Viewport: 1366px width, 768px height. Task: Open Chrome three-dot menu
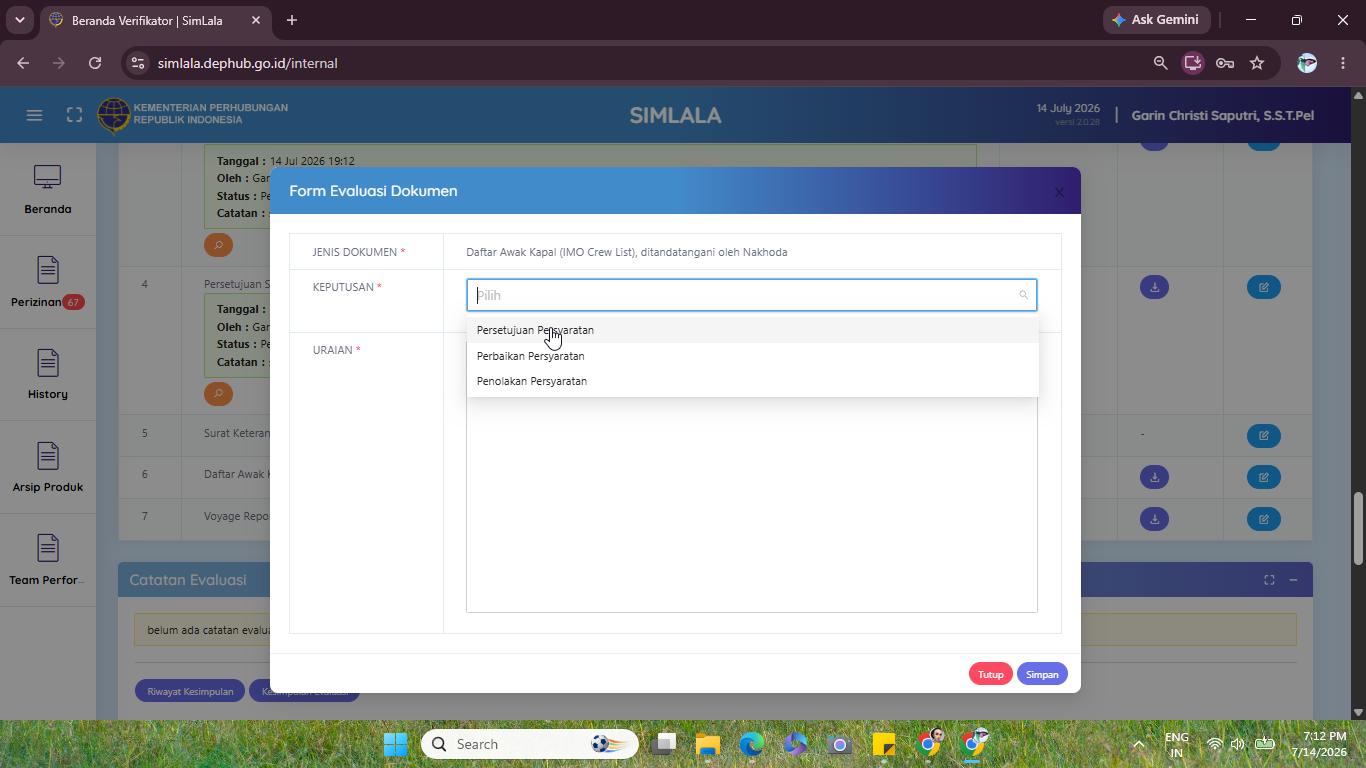[x=1343, y=63]
